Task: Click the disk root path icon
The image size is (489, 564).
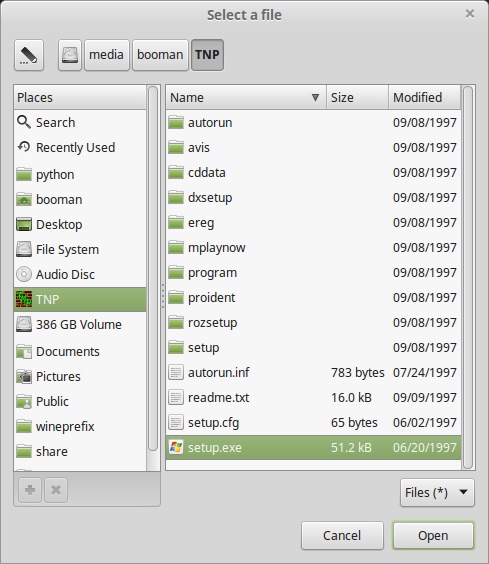Action: pyautogui.click(x=70, y=55)
